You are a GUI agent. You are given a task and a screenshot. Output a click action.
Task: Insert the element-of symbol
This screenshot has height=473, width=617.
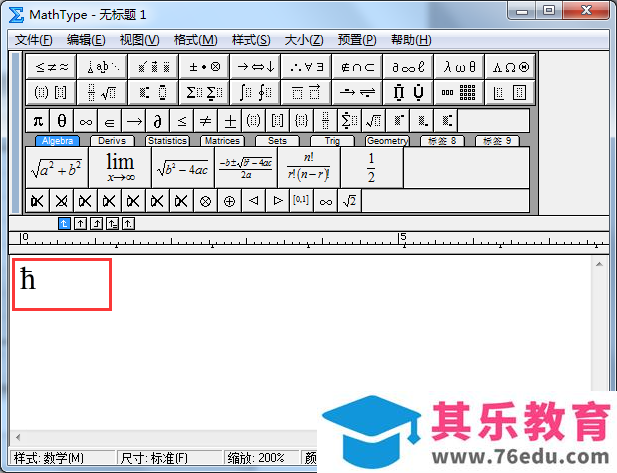tap(110, 121)
